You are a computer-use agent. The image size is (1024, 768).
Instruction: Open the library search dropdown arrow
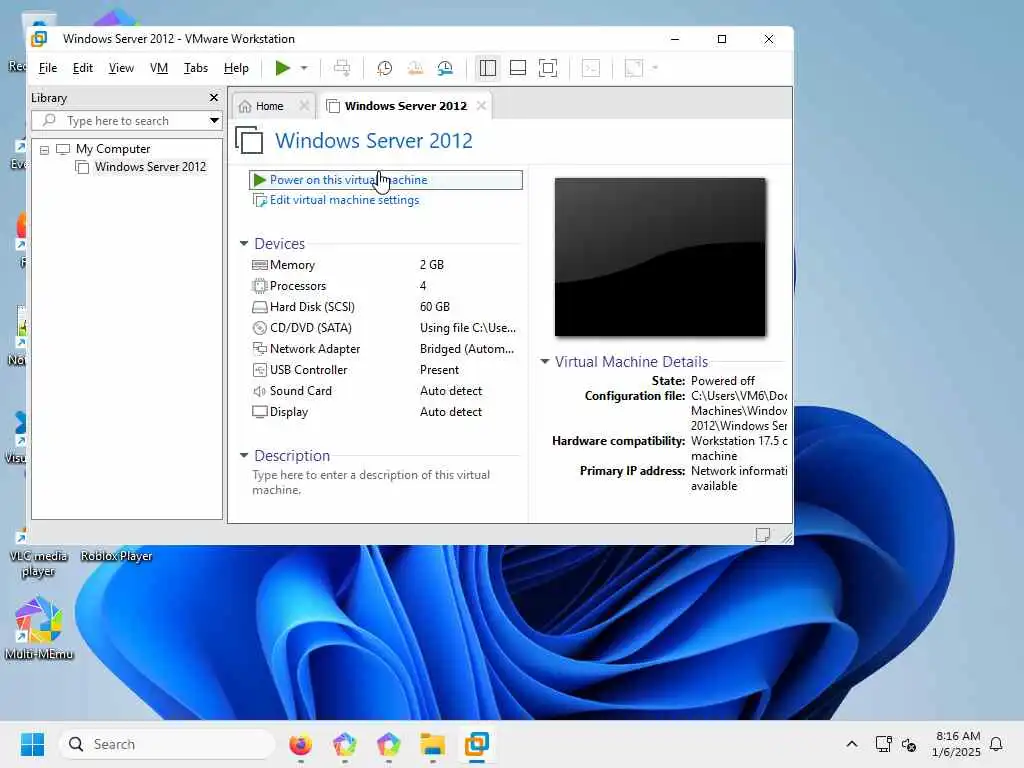coord(214,120)
